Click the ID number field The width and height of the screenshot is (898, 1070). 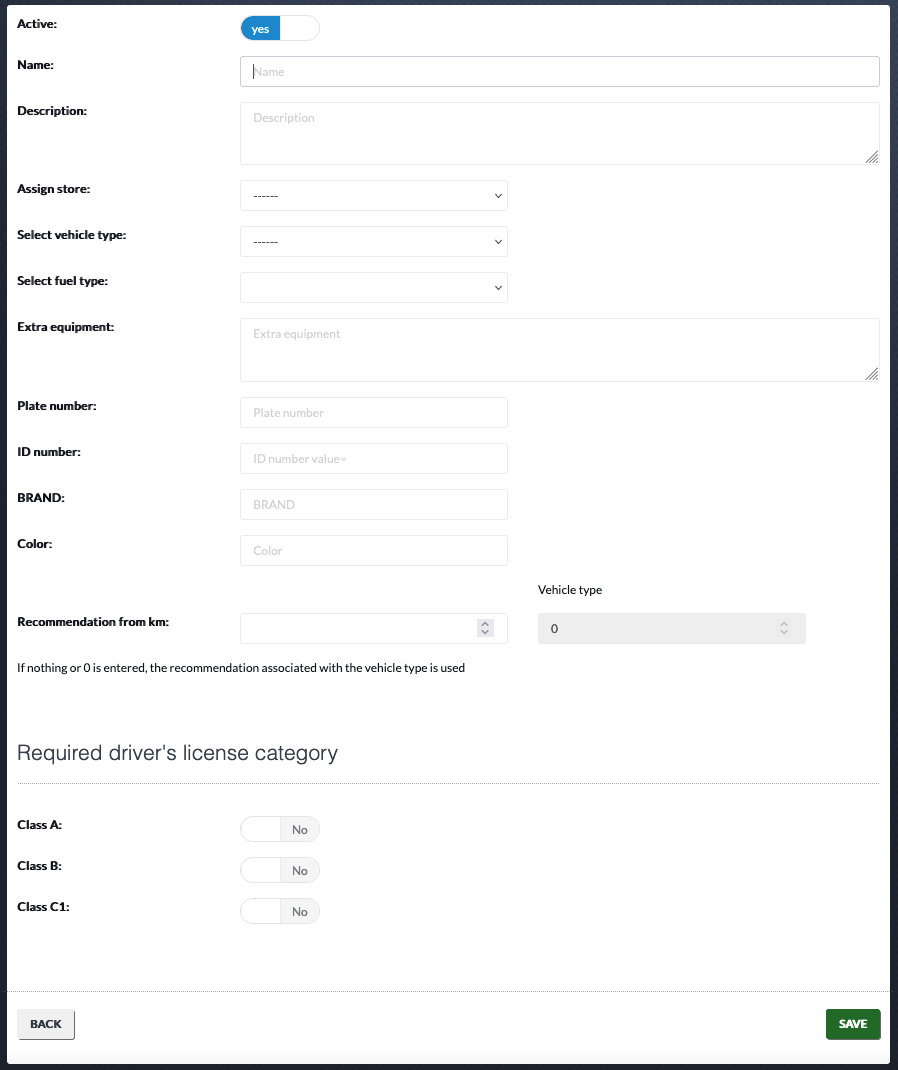point(374,459)
